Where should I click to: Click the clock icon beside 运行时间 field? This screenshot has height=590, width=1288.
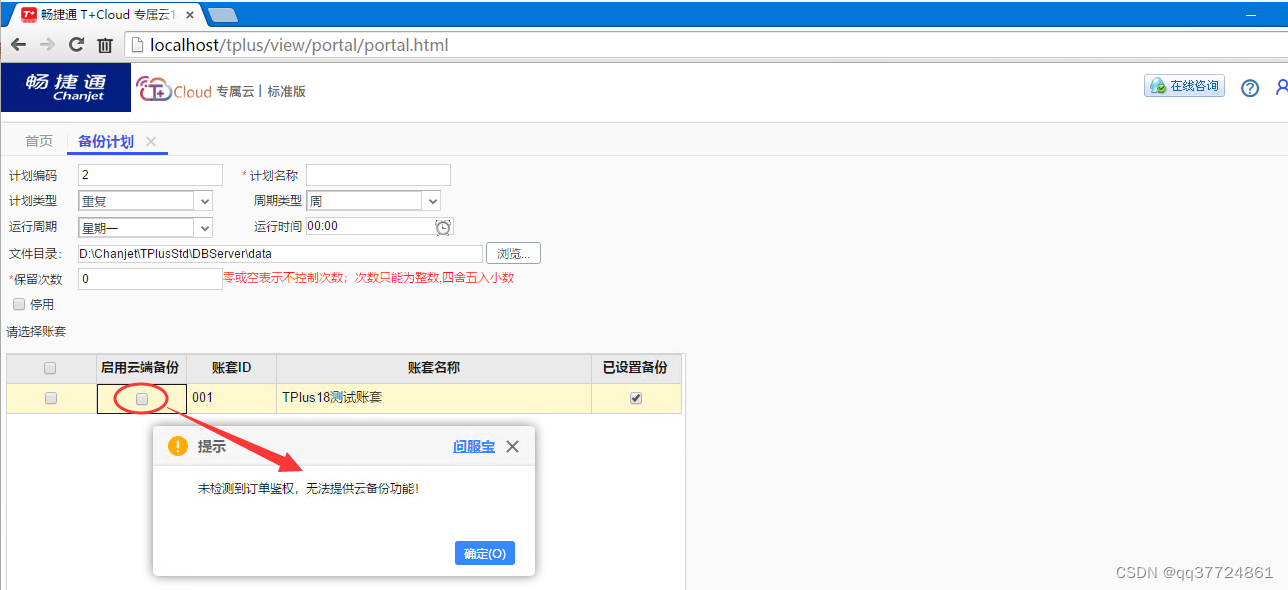(x=443, y=226)
